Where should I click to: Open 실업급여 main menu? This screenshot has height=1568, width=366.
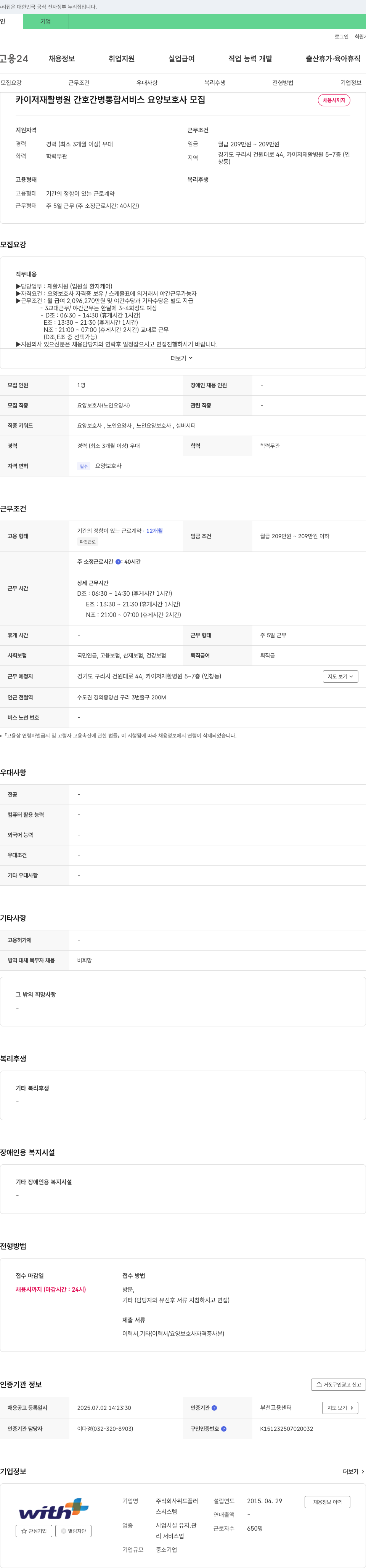pos(181,58)
